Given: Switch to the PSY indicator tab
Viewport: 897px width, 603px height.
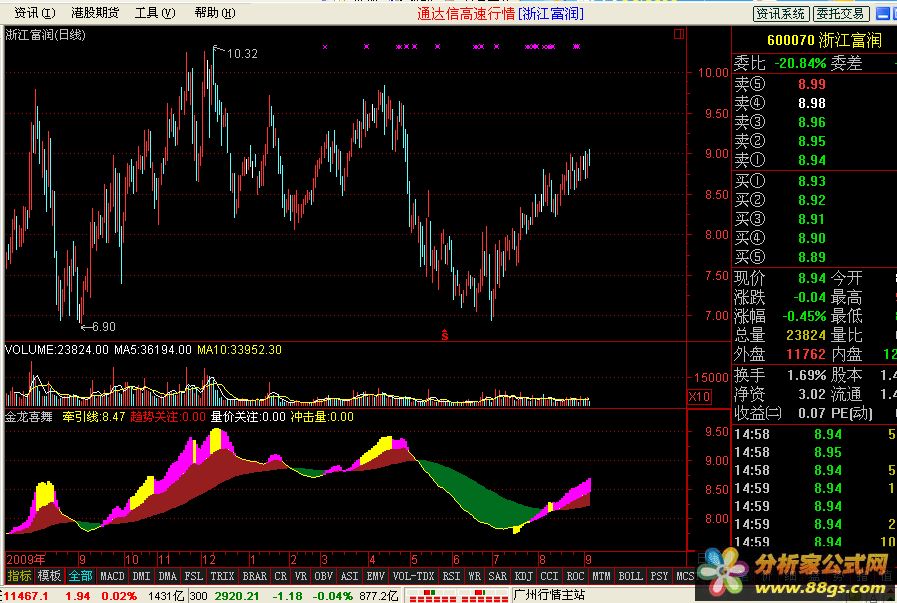Looking at the screenshot, I should [659, 576].
